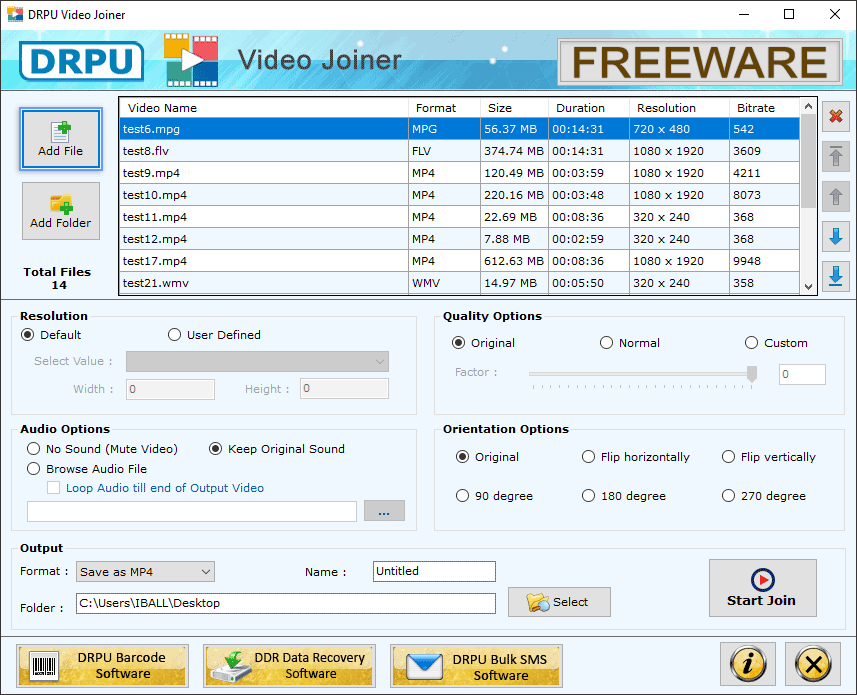Sort by Video Name column header
The height and width of the screenshot is (695, 857).
pyautogui.click(x=264, y=108)
